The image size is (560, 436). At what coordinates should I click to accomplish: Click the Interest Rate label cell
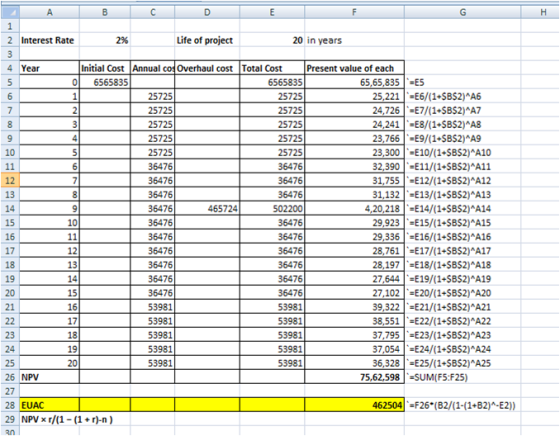pyautogui.click(x=49, y=40)
